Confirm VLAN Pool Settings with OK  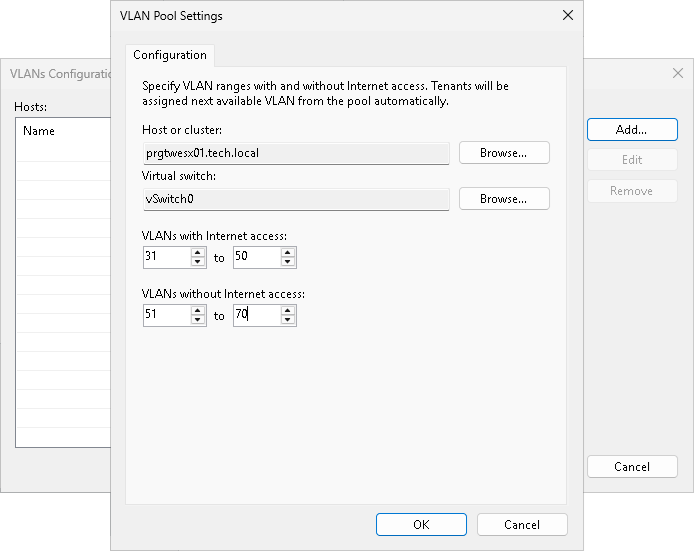pos(421,524)
